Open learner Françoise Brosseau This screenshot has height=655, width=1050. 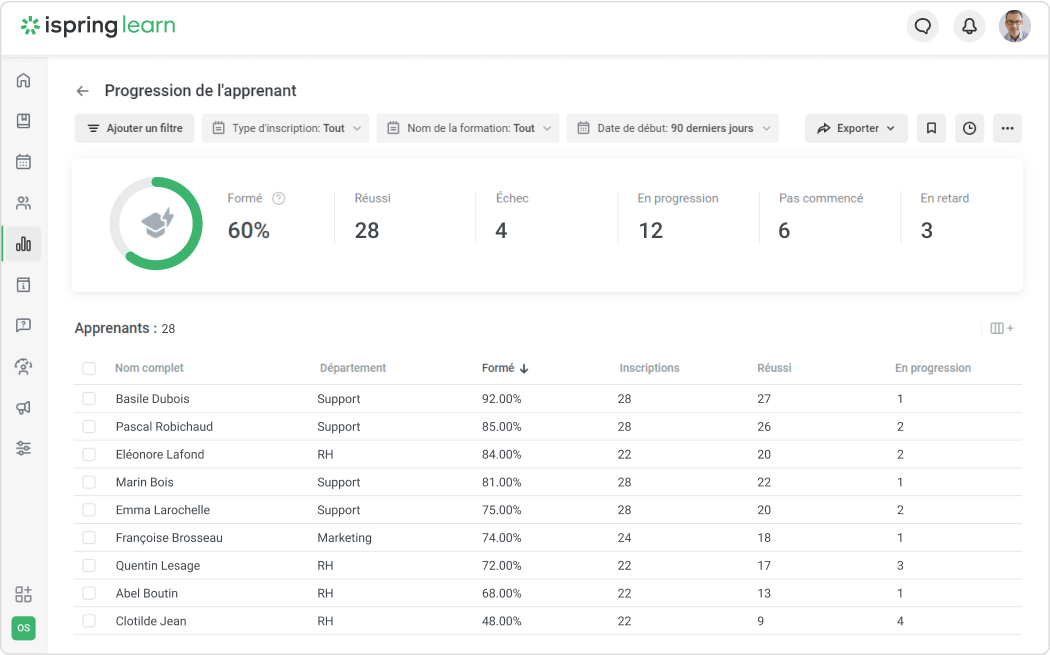coord(169,538)
